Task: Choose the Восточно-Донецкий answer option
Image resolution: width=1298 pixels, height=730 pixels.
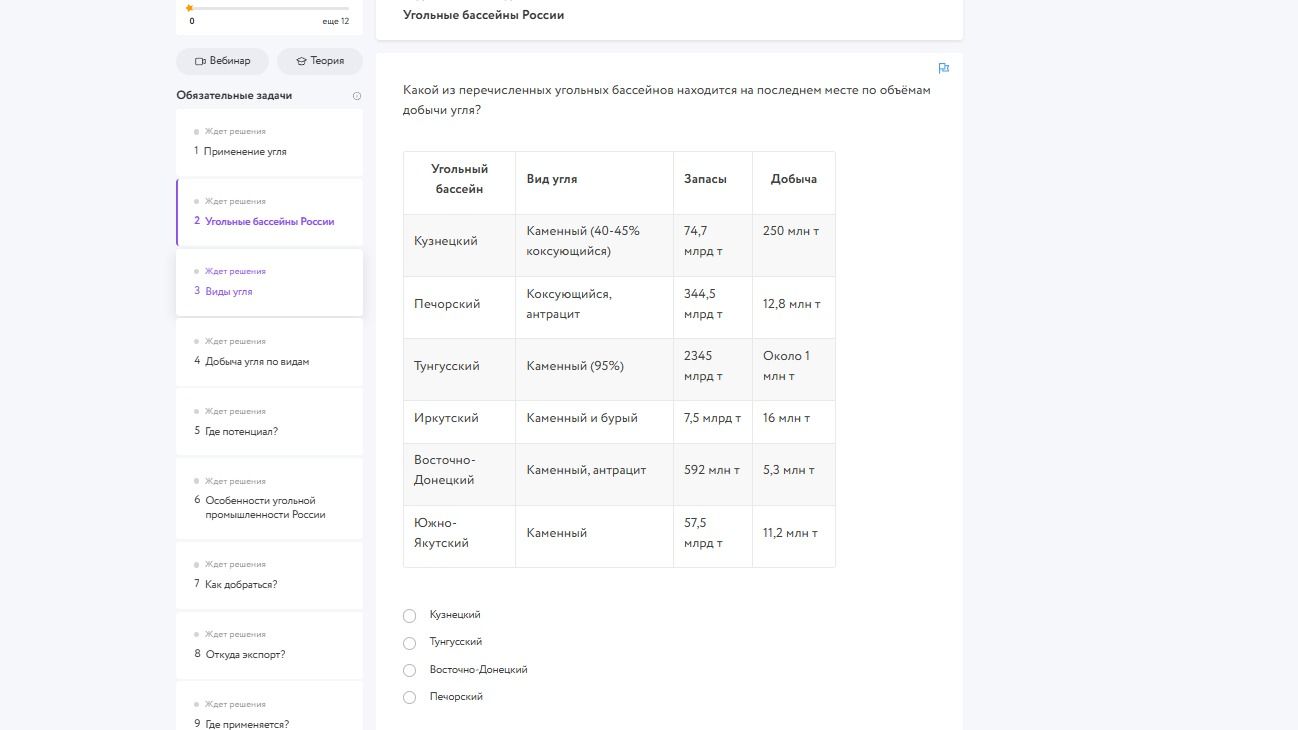Action: click(x=409, y=670)
